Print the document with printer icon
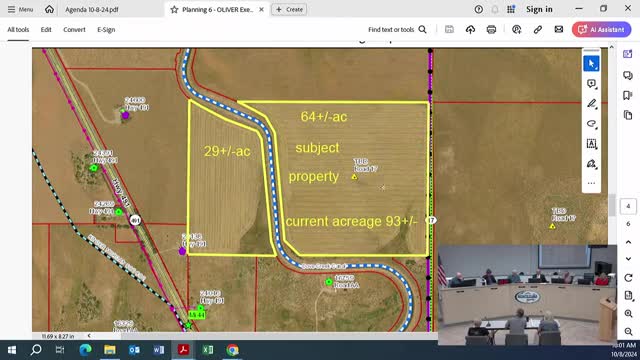Viewport: 640px width, 360px height. click(x=491, y=29)
